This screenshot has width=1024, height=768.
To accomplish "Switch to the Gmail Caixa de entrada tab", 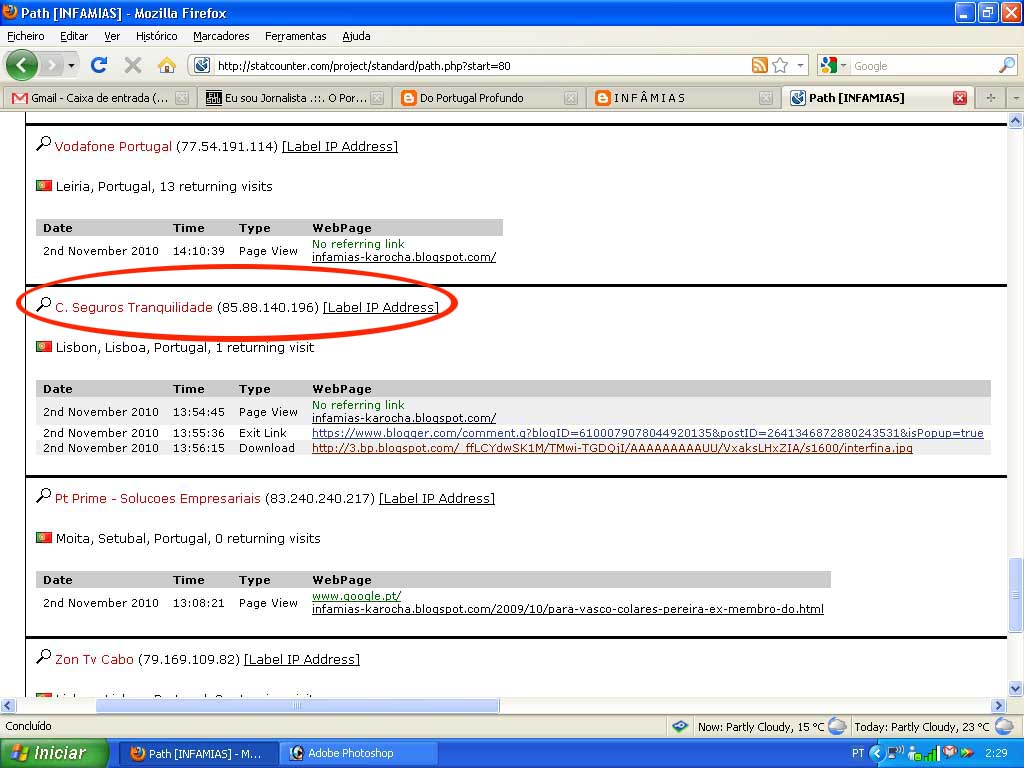I will coord(99,98).
